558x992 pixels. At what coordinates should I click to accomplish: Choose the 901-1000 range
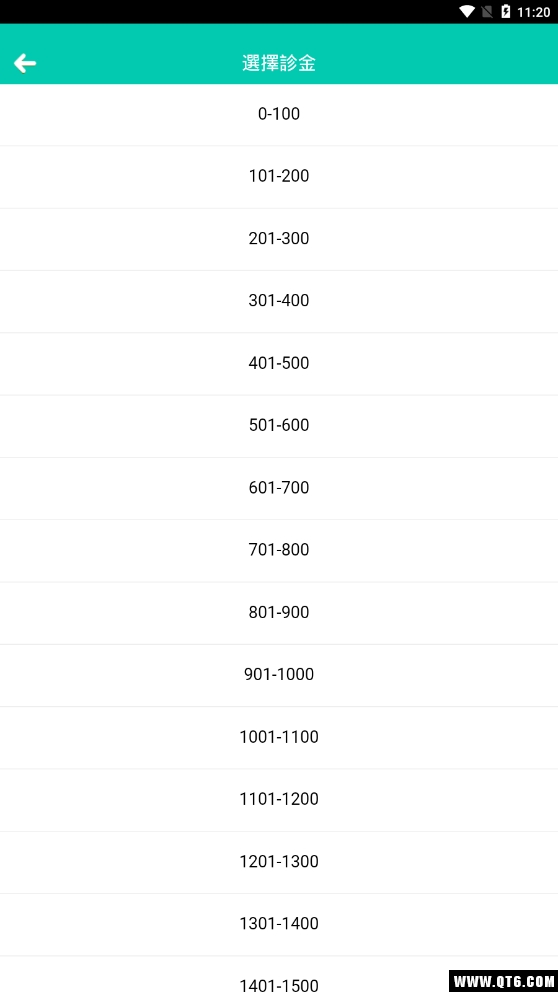pos(279,675)
